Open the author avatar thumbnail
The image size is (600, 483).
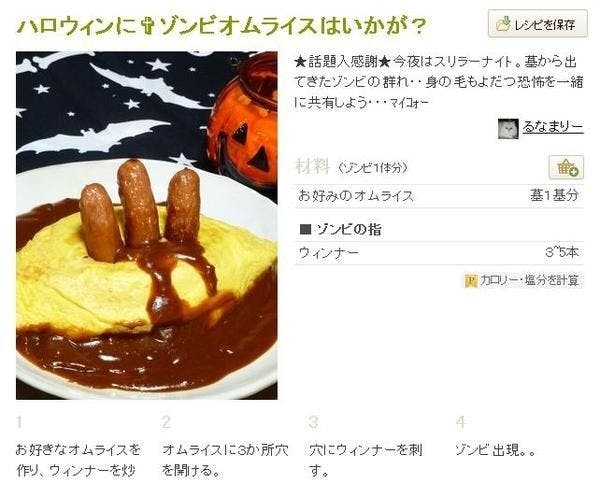point(508,128)
